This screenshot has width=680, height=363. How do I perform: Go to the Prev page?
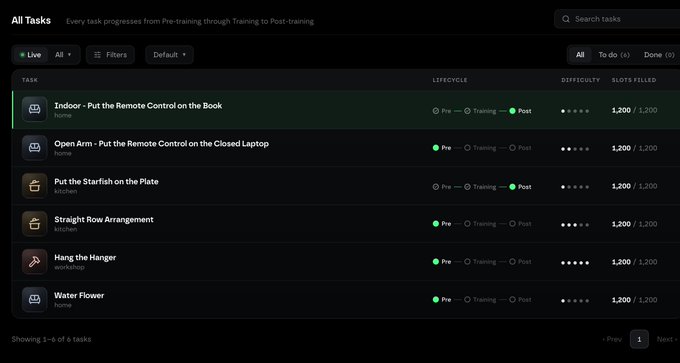pos(612,339)
